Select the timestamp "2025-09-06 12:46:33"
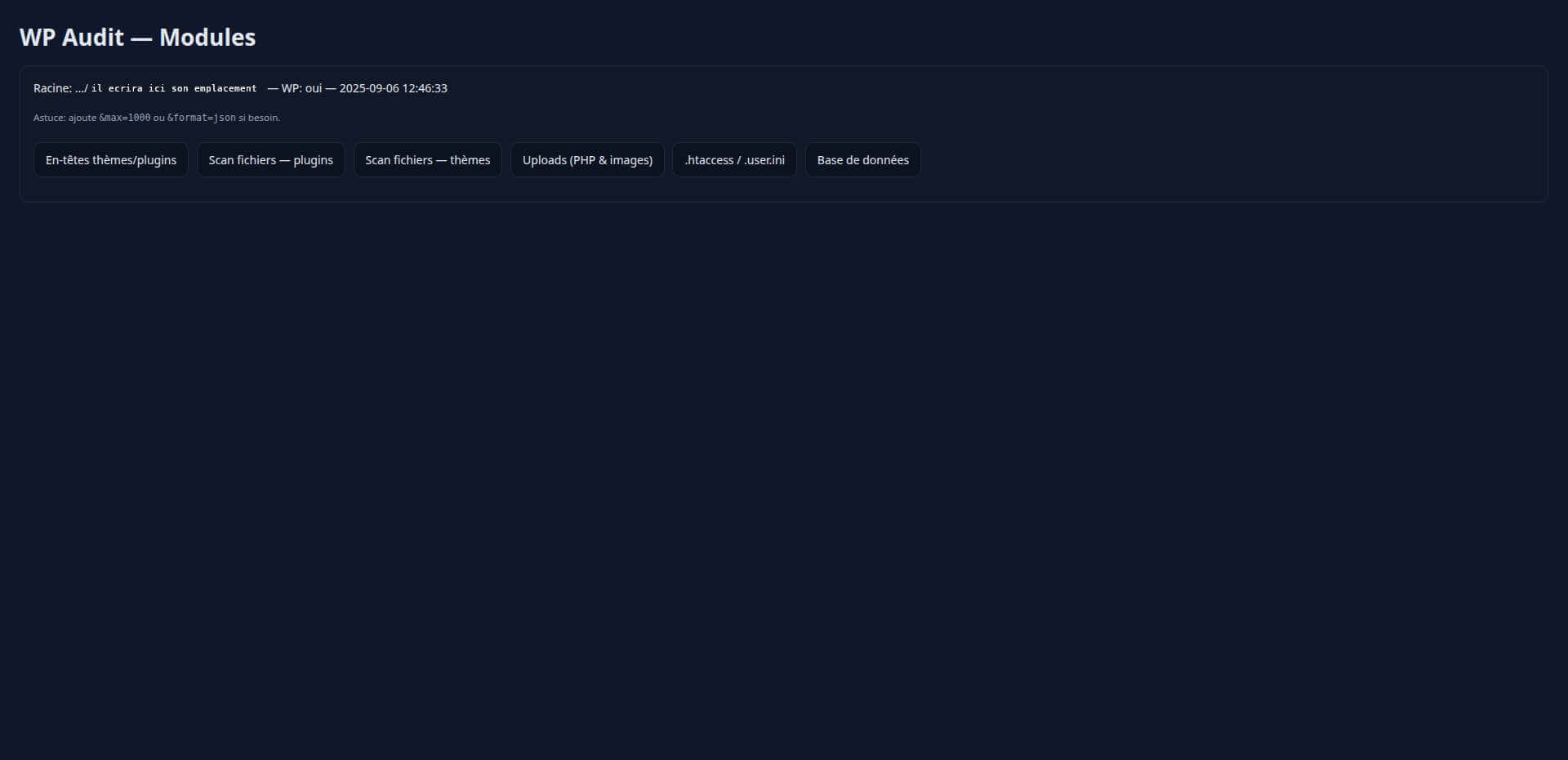Viewport: 1568px width, 760px height. click(393, 87)
